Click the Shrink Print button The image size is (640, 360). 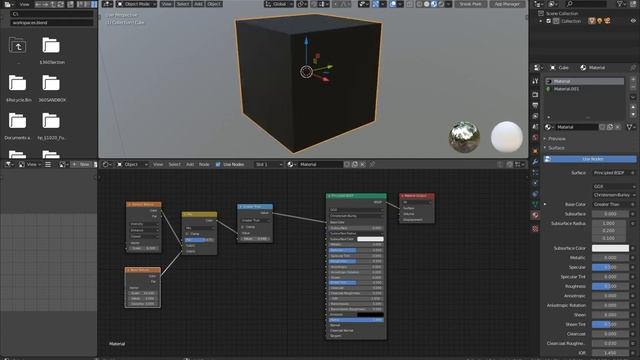pos(471,4)
